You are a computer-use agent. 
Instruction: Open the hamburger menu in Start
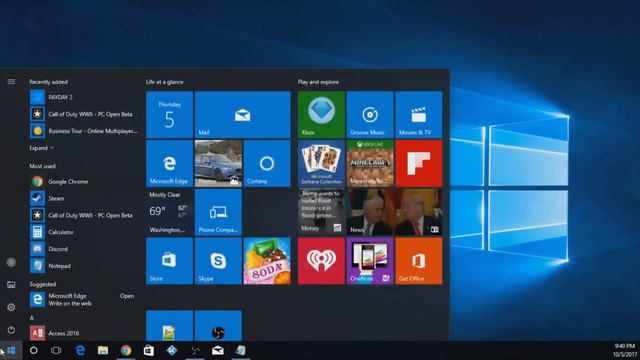coord(11,82)
